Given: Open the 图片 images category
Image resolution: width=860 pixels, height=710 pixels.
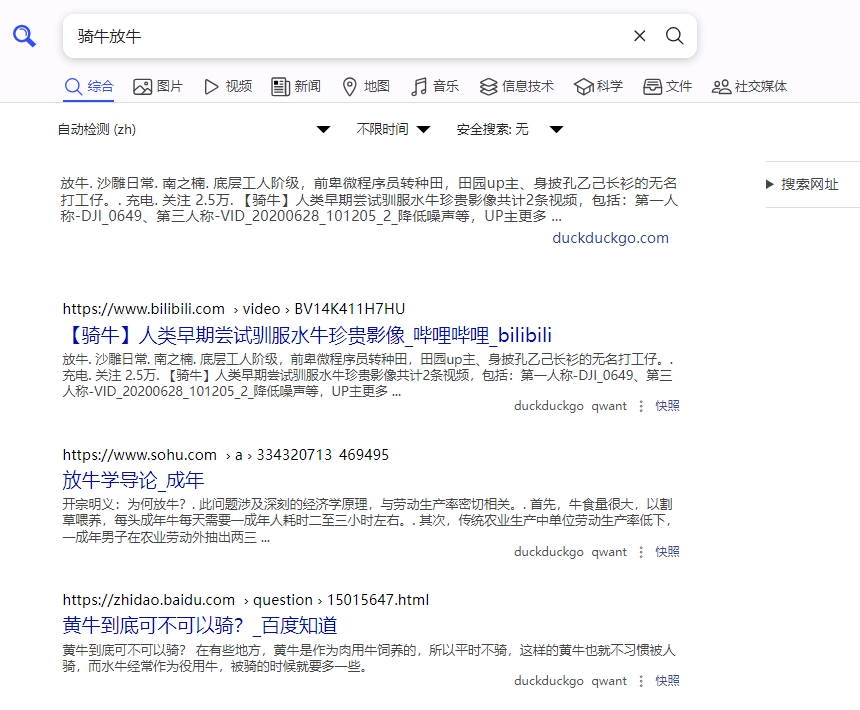Looking at the screenshot, I should click(x=158, y=87).
